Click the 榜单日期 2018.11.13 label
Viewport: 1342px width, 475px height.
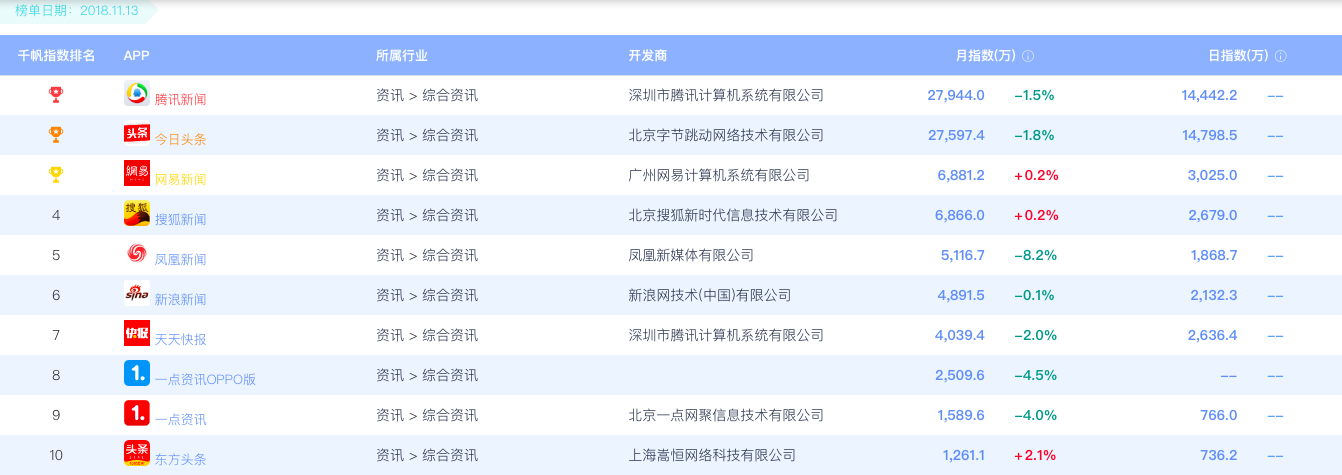[x=79, y=10]
